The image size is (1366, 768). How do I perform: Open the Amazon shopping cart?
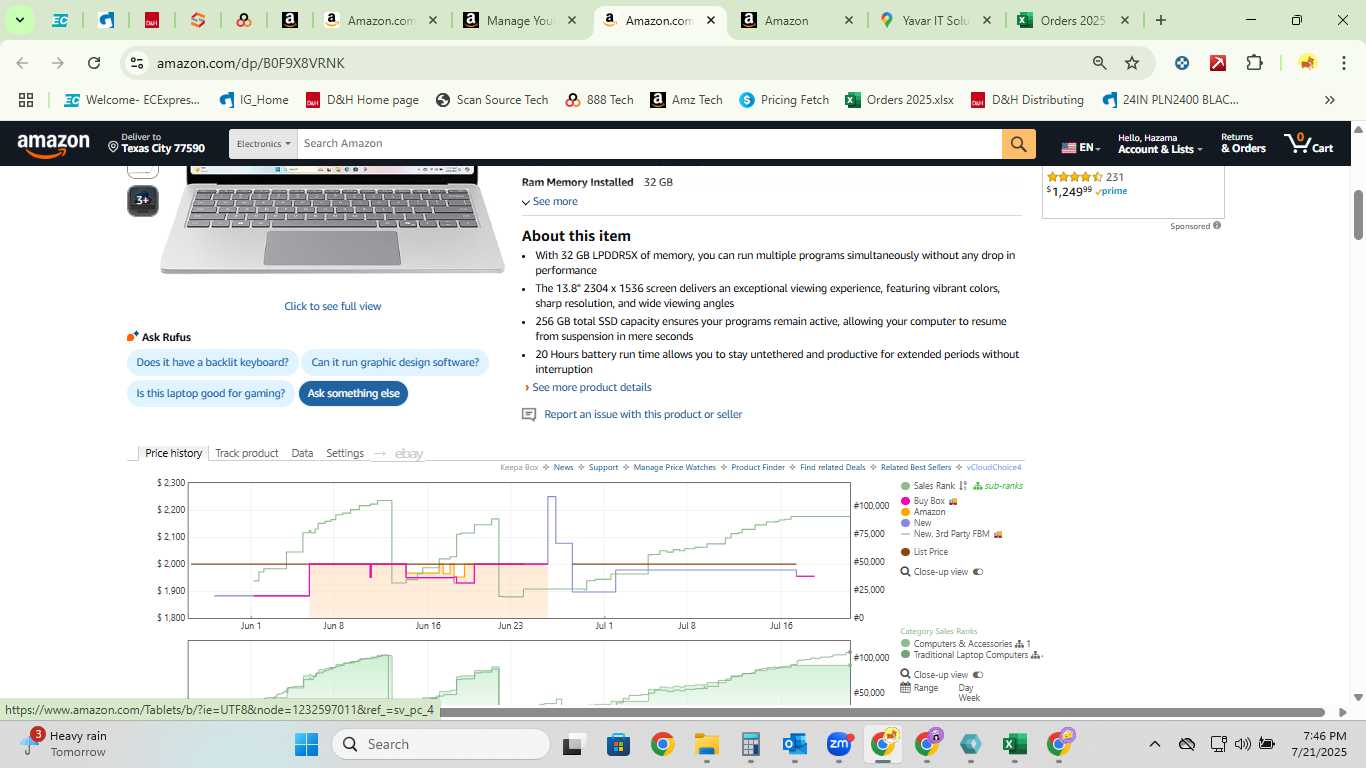[x=1309, y=143]
